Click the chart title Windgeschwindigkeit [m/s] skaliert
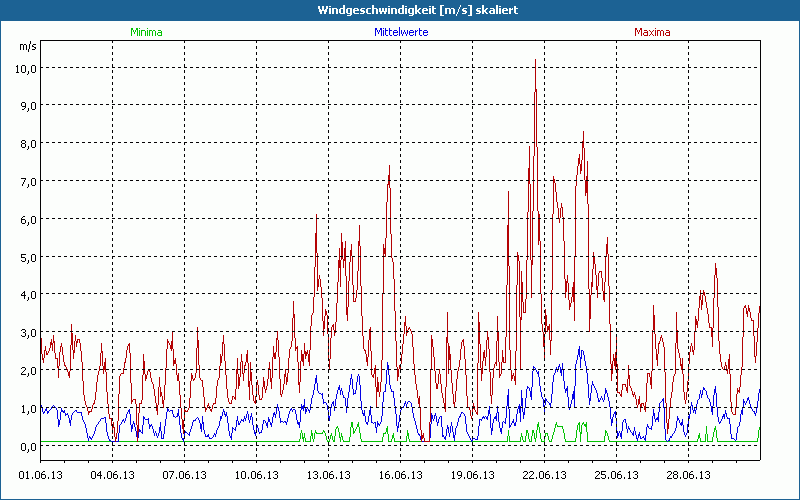The width and height of the screenshot is (800, 500). [400, 10]
